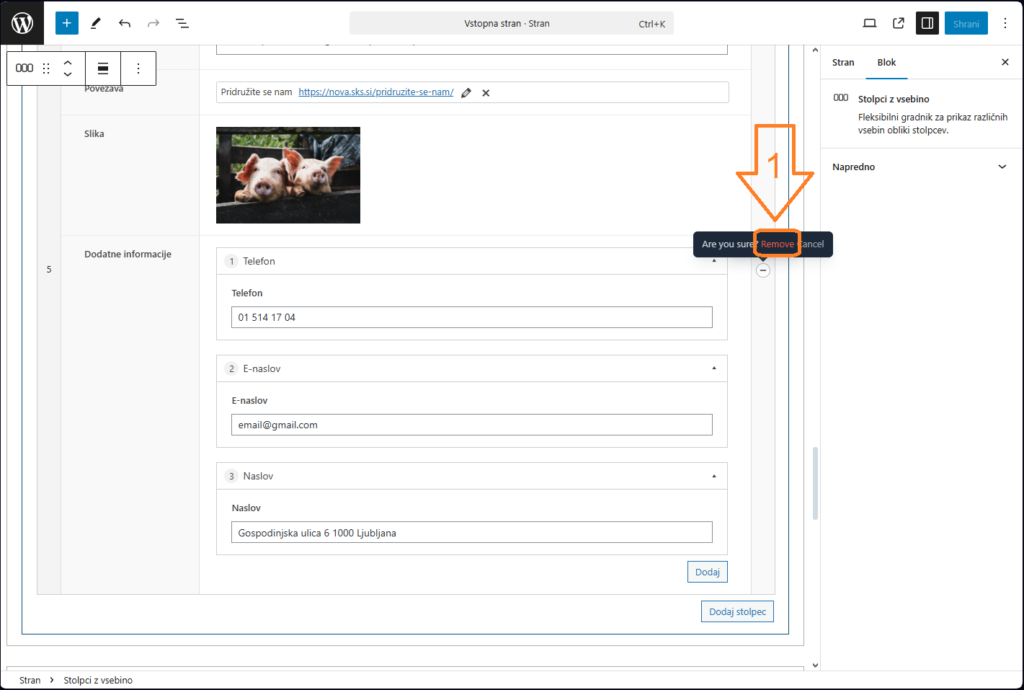
Task: Open the desktop preview icon
Action: [869, 23]
